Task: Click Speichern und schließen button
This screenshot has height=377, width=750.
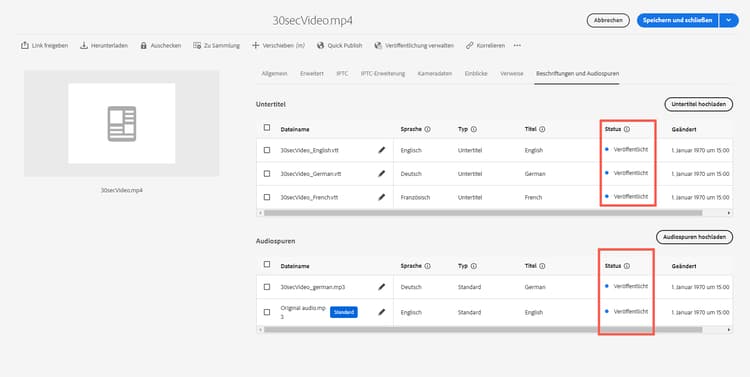Action: coord(678,20)
